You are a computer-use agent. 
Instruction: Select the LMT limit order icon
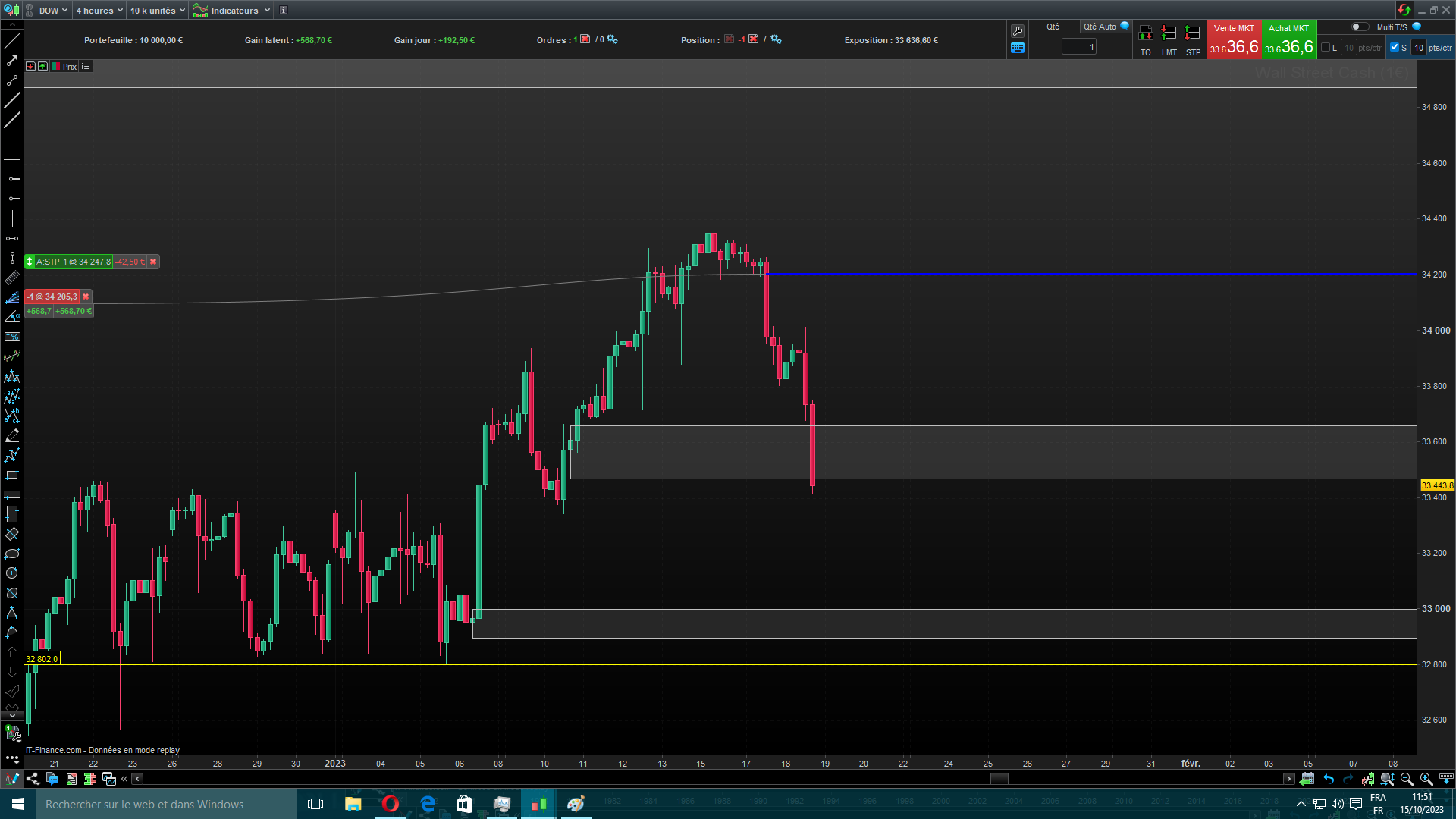(x=1169, y=33)
